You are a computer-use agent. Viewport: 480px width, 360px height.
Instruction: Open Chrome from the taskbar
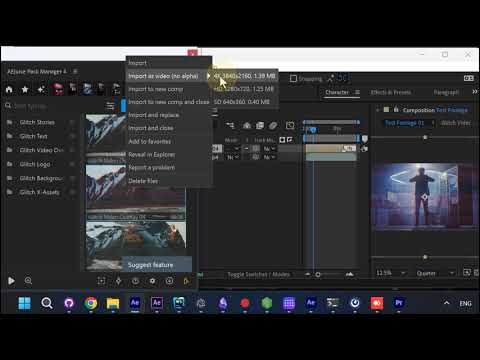[x=91, y=303]
